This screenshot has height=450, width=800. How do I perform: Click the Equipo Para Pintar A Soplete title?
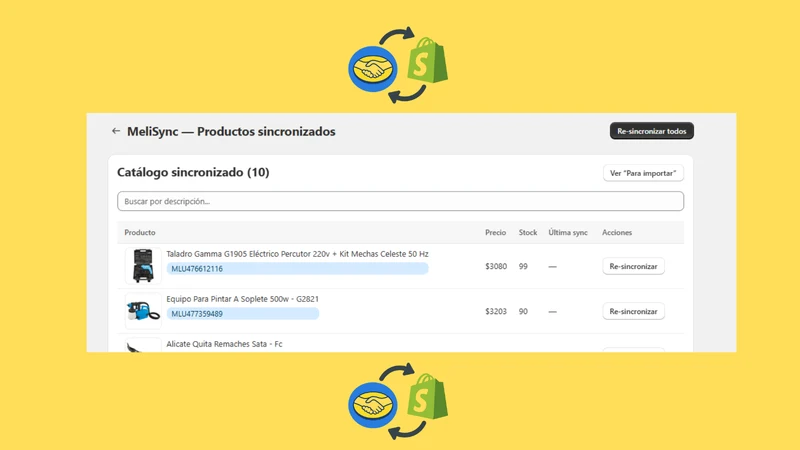point(242,299)
